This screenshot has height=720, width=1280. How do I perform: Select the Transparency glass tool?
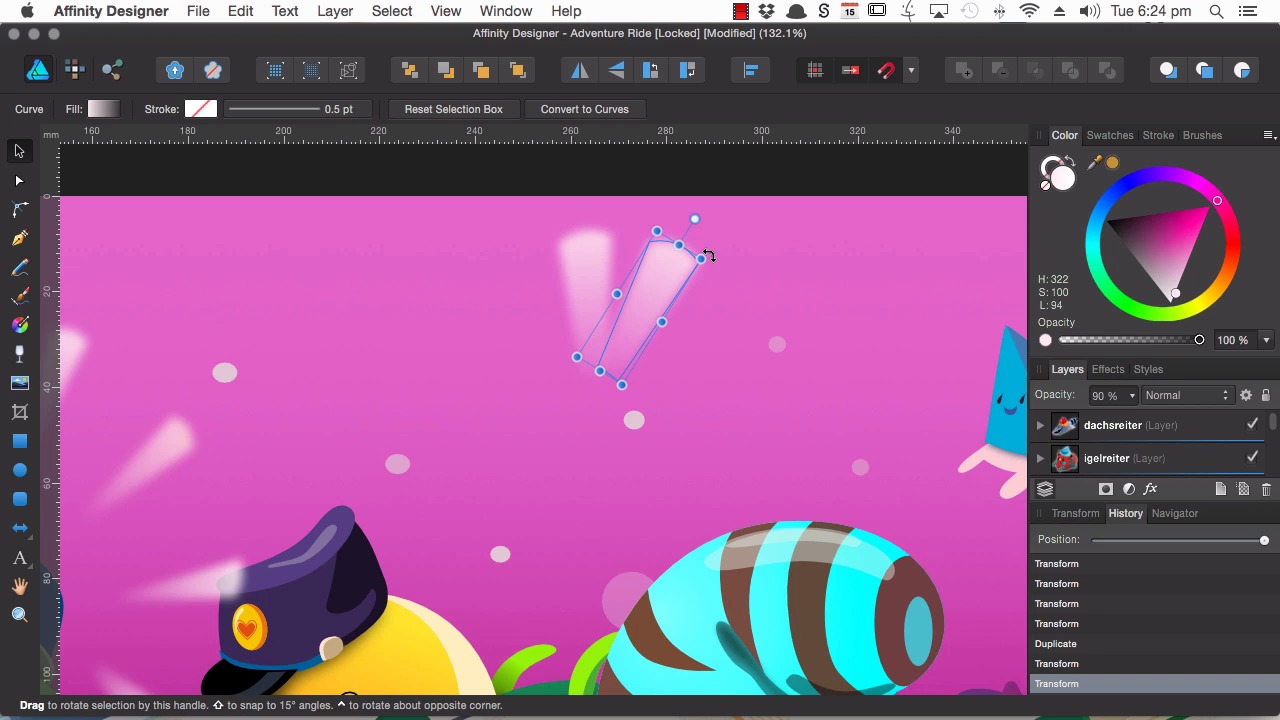click(19, 354)
